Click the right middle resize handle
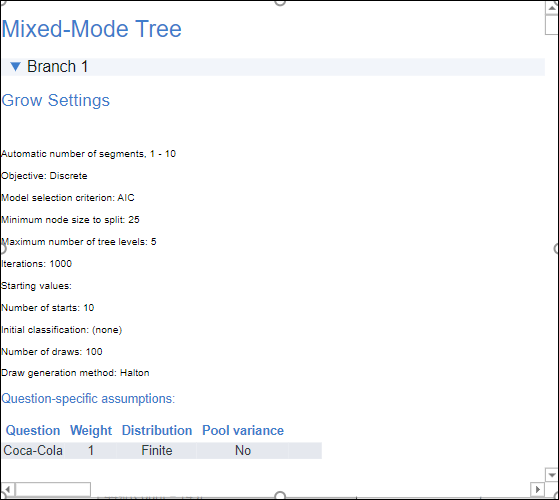The width and height of the screenshot is (559, 500). click(x=557, y=249)
